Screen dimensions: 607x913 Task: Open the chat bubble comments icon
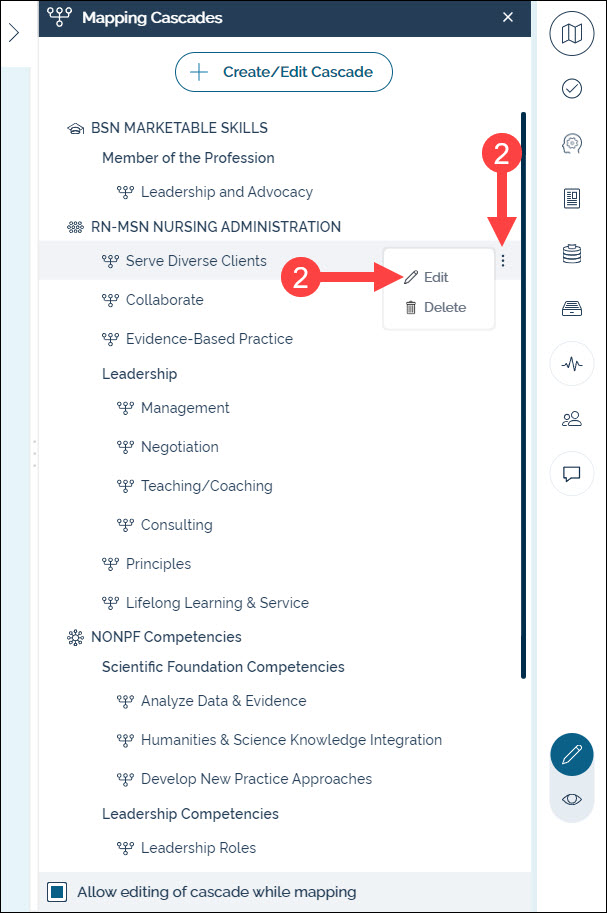[572, 473]
